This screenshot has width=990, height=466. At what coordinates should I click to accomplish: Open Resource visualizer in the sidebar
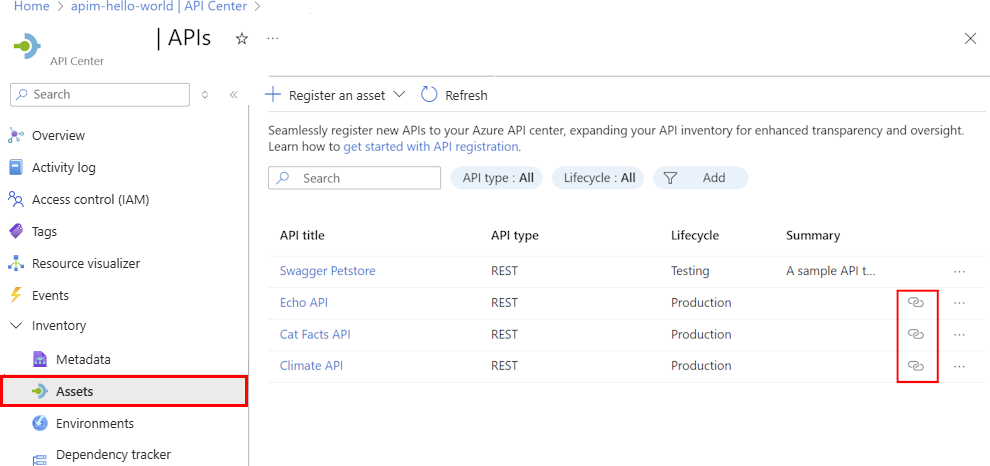coord(86,263)
